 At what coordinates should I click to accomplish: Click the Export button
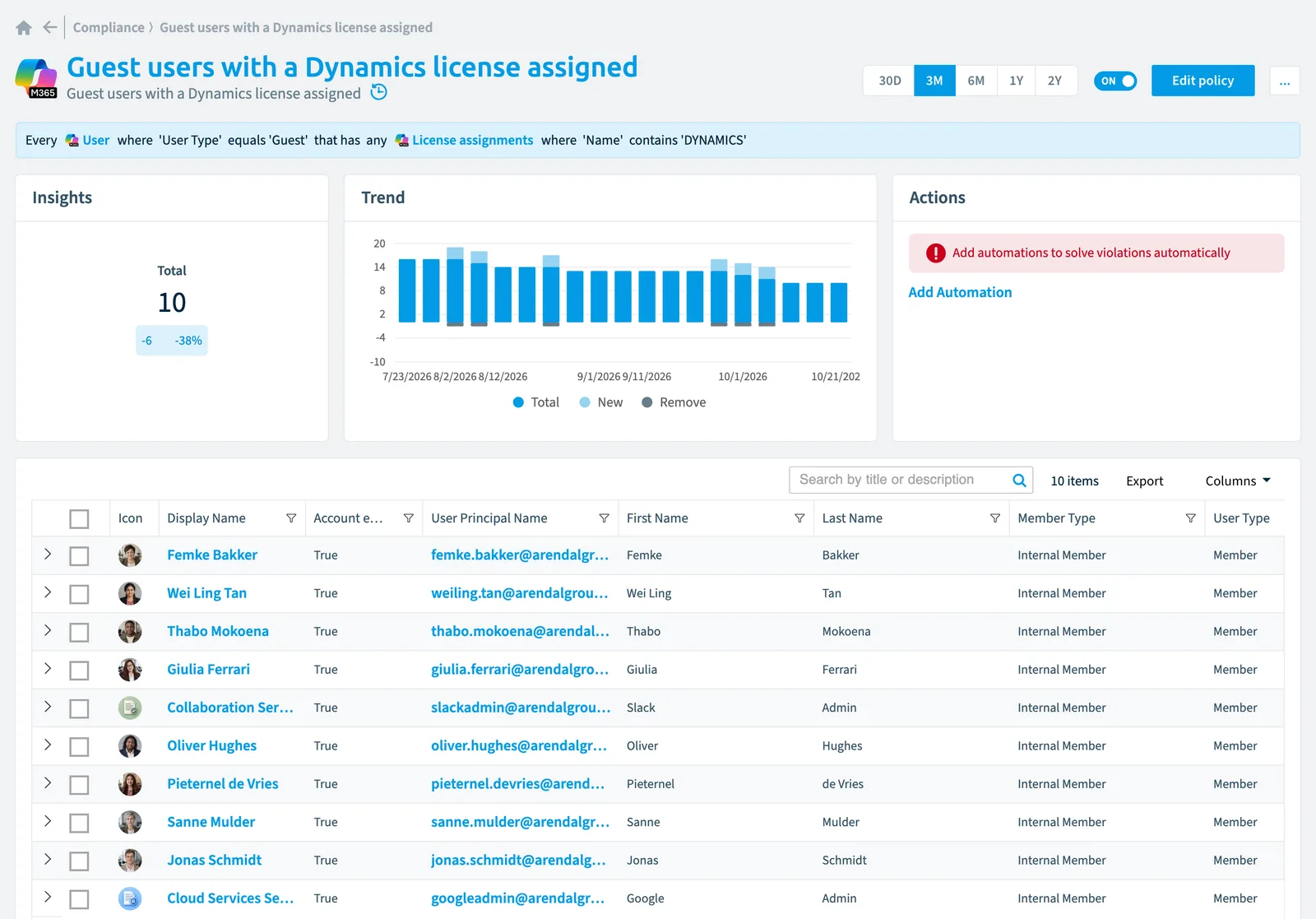[x=1144, y=481]
